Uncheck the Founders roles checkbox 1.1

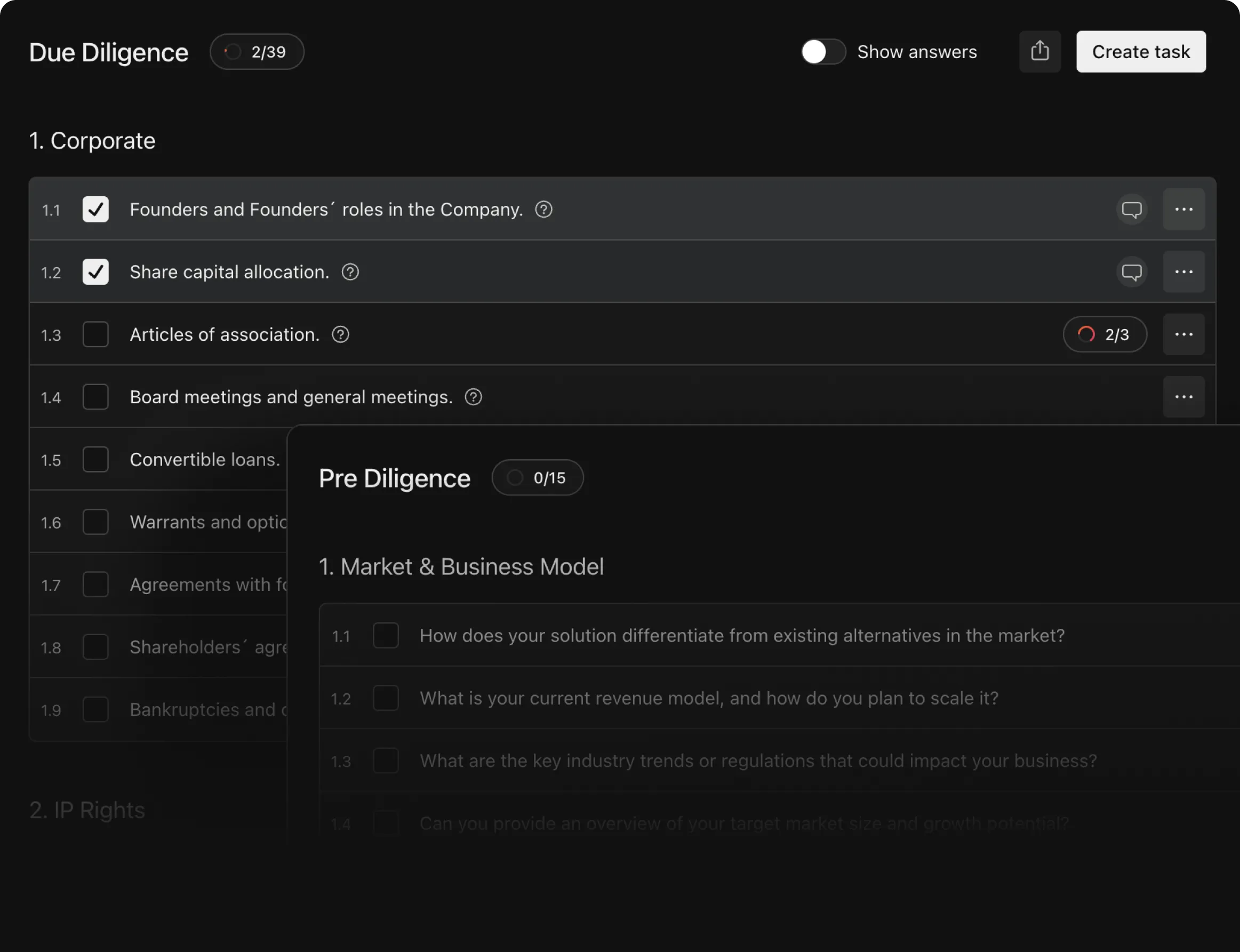tap(95, 210)
